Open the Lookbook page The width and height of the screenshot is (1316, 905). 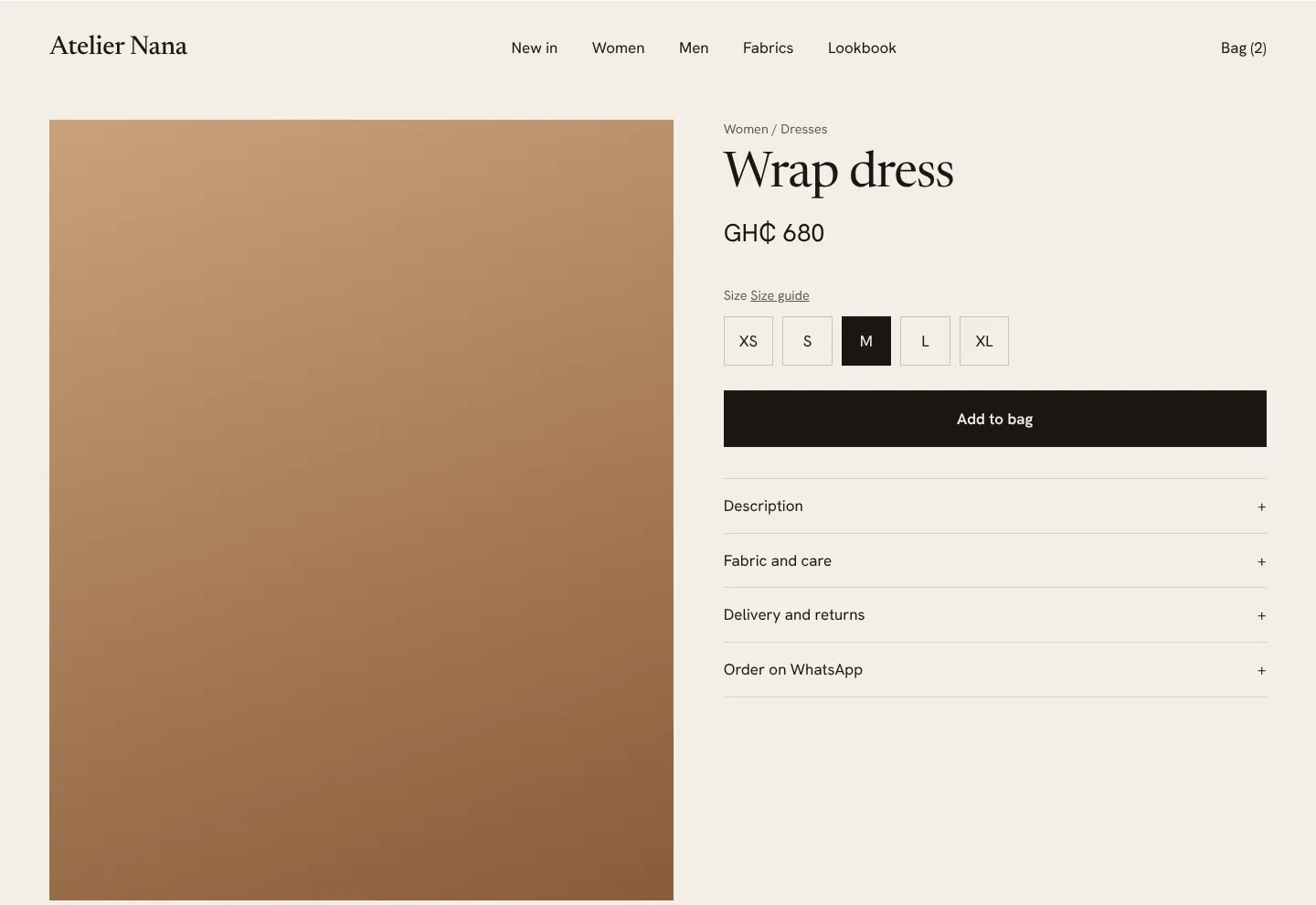862,48
